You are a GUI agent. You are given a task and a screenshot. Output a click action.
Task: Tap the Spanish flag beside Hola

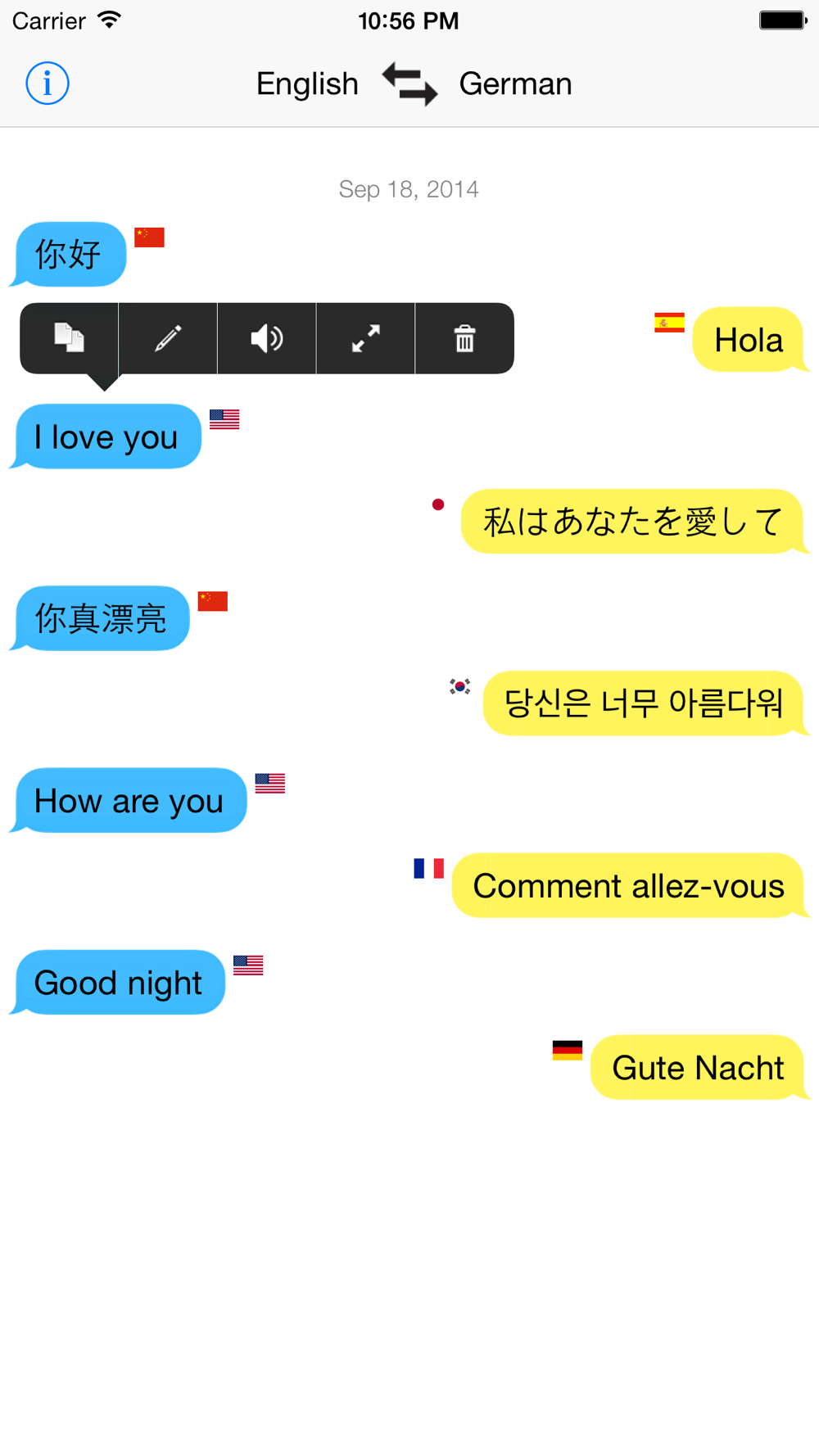(669, 323)
